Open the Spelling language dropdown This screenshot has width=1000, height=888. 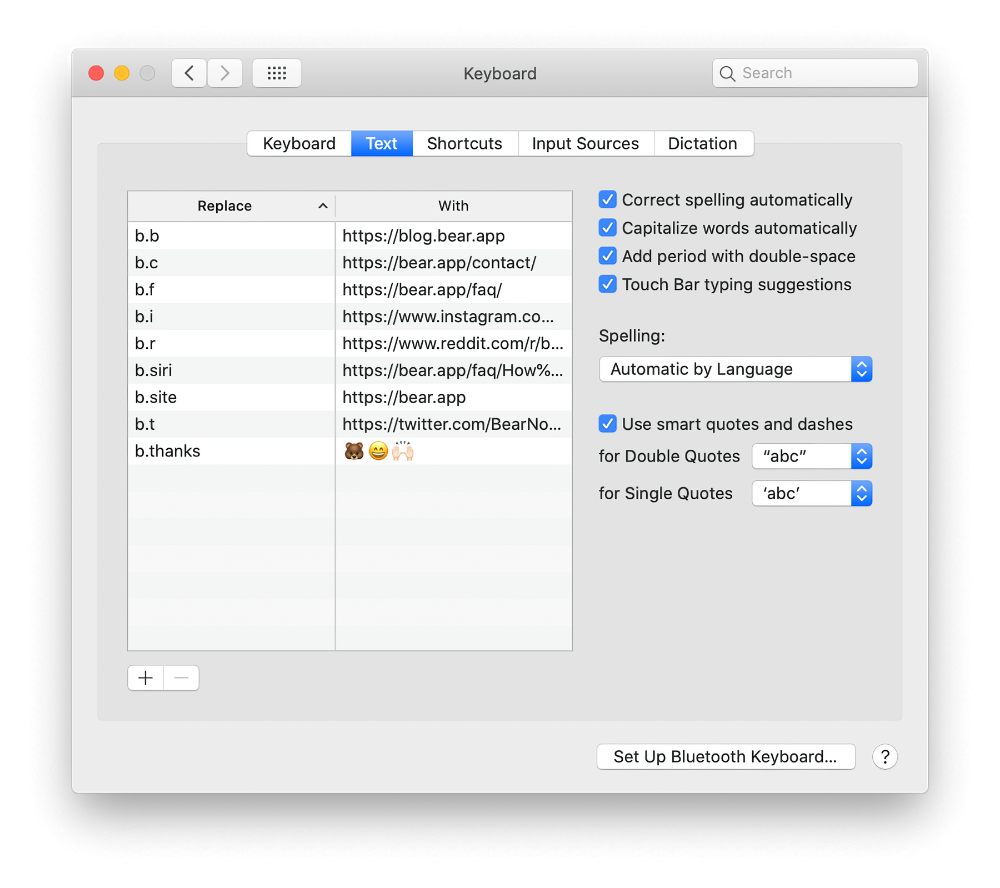pyautogui.click(x=735, y=369)
